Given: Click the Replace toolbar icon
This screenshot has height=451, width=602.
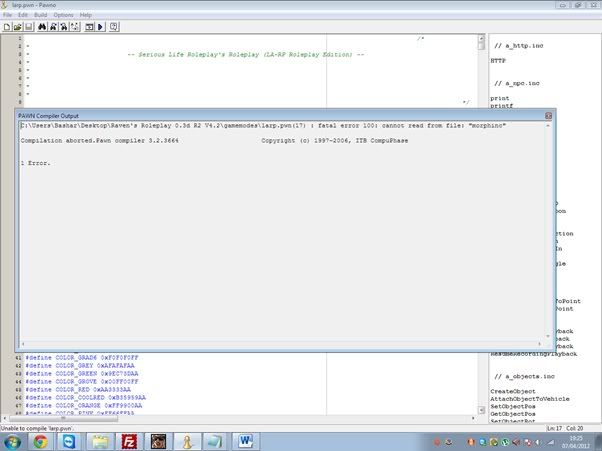Looking at the screenshot, I should click(x=75, y=27).
